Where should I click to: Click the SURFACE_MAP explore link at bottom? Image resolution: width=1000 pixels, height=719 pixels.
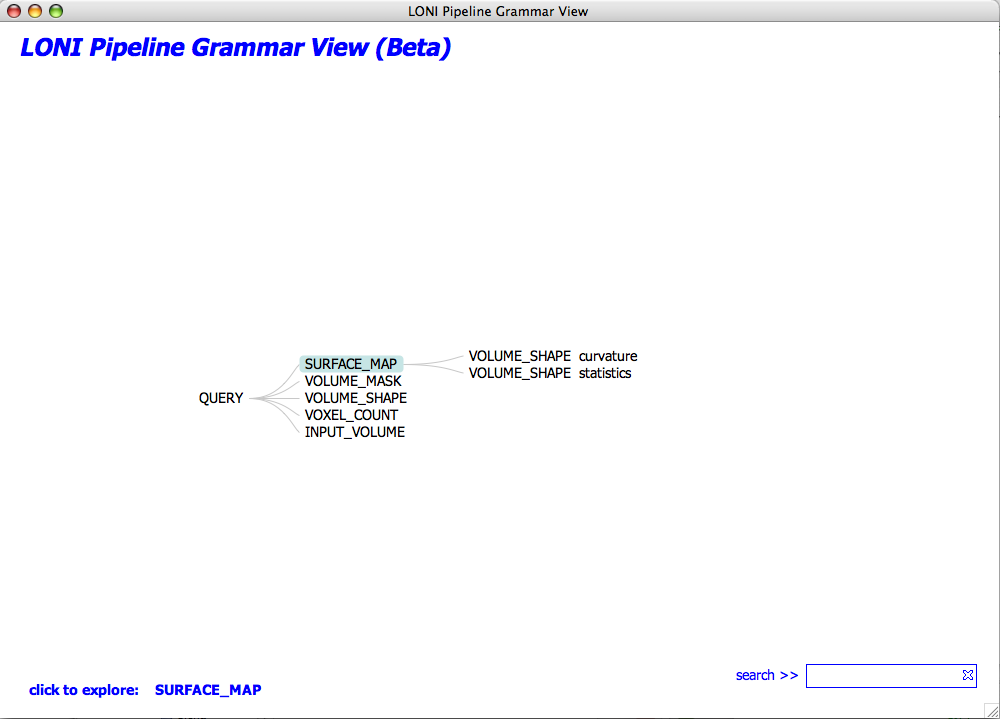(x=208, y=690)
